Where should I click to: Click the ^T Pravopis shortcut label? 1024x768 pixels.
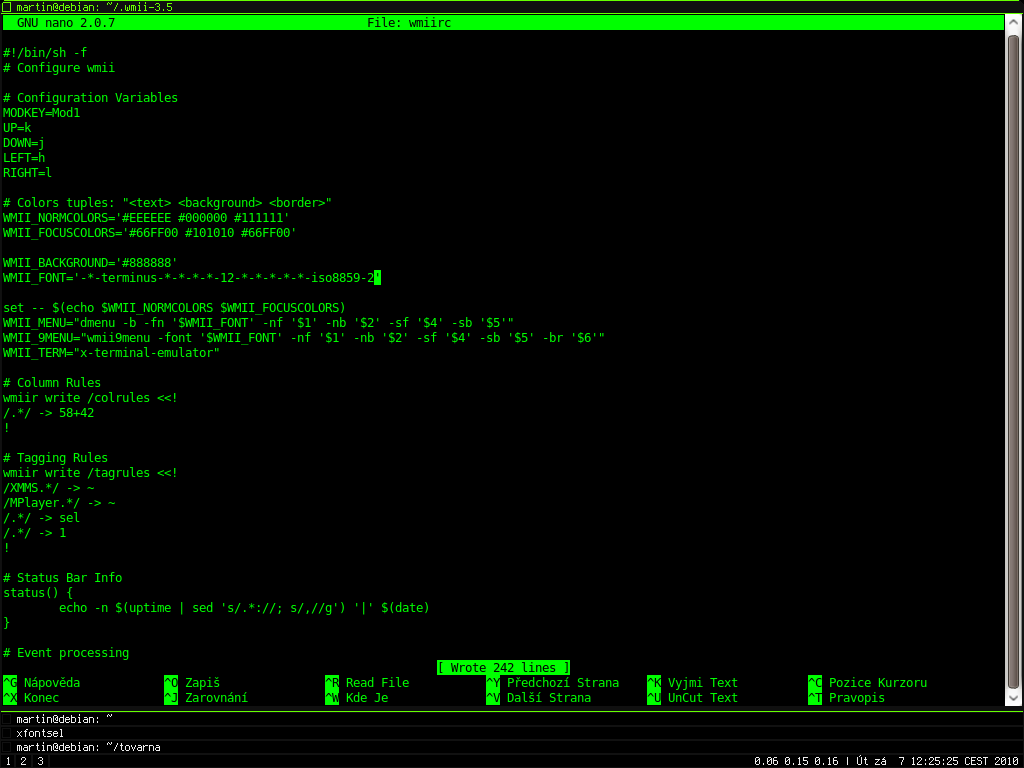pyautogui.click(x=846, y=698)
